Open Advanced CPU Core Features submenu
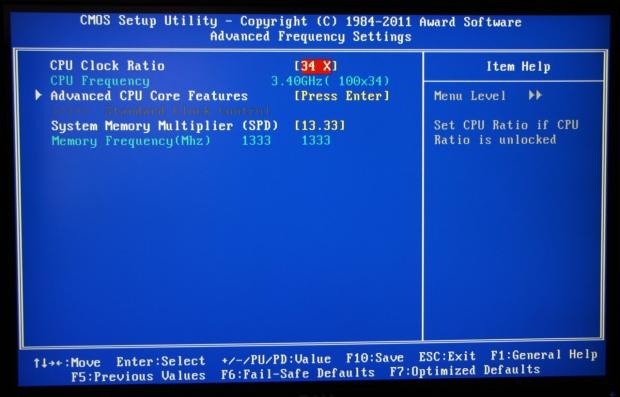 (149, 96)
